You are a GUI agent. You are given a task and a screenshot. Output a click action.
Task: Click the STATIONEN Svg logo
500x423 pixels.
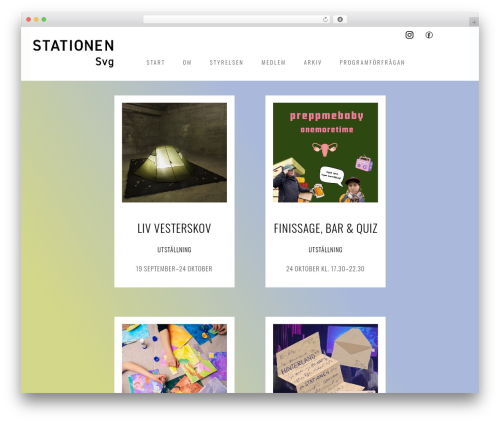(x=73, y=53)
